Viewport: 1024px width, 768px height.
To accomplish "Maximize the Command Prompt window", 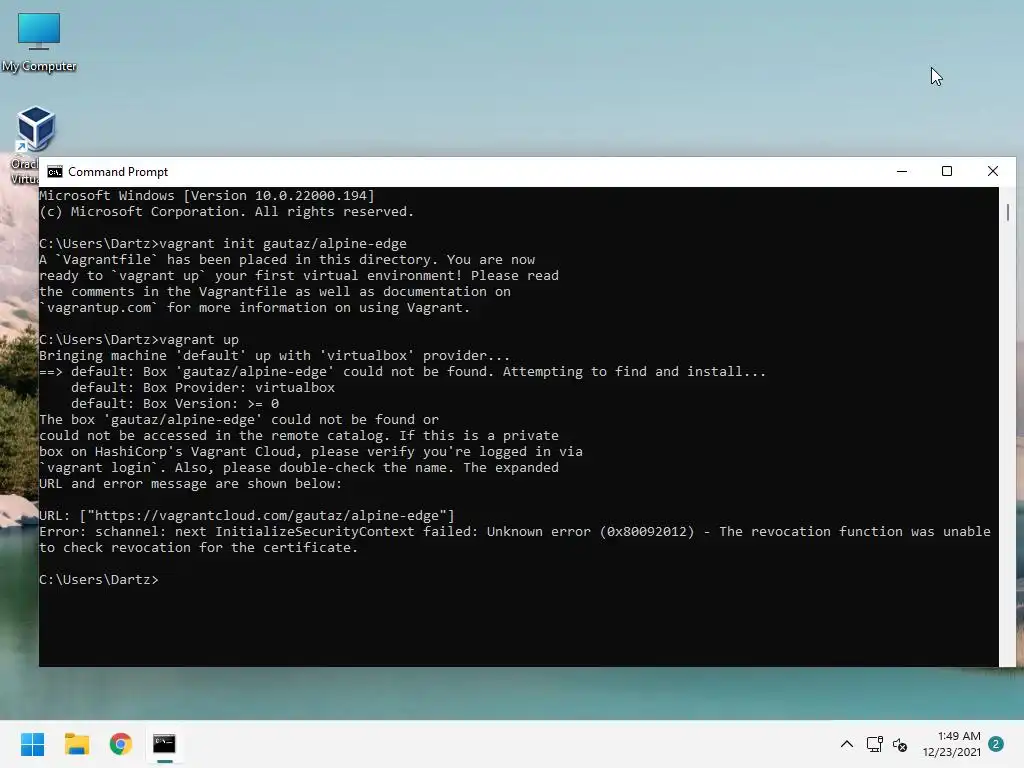I will click(947, 172).
